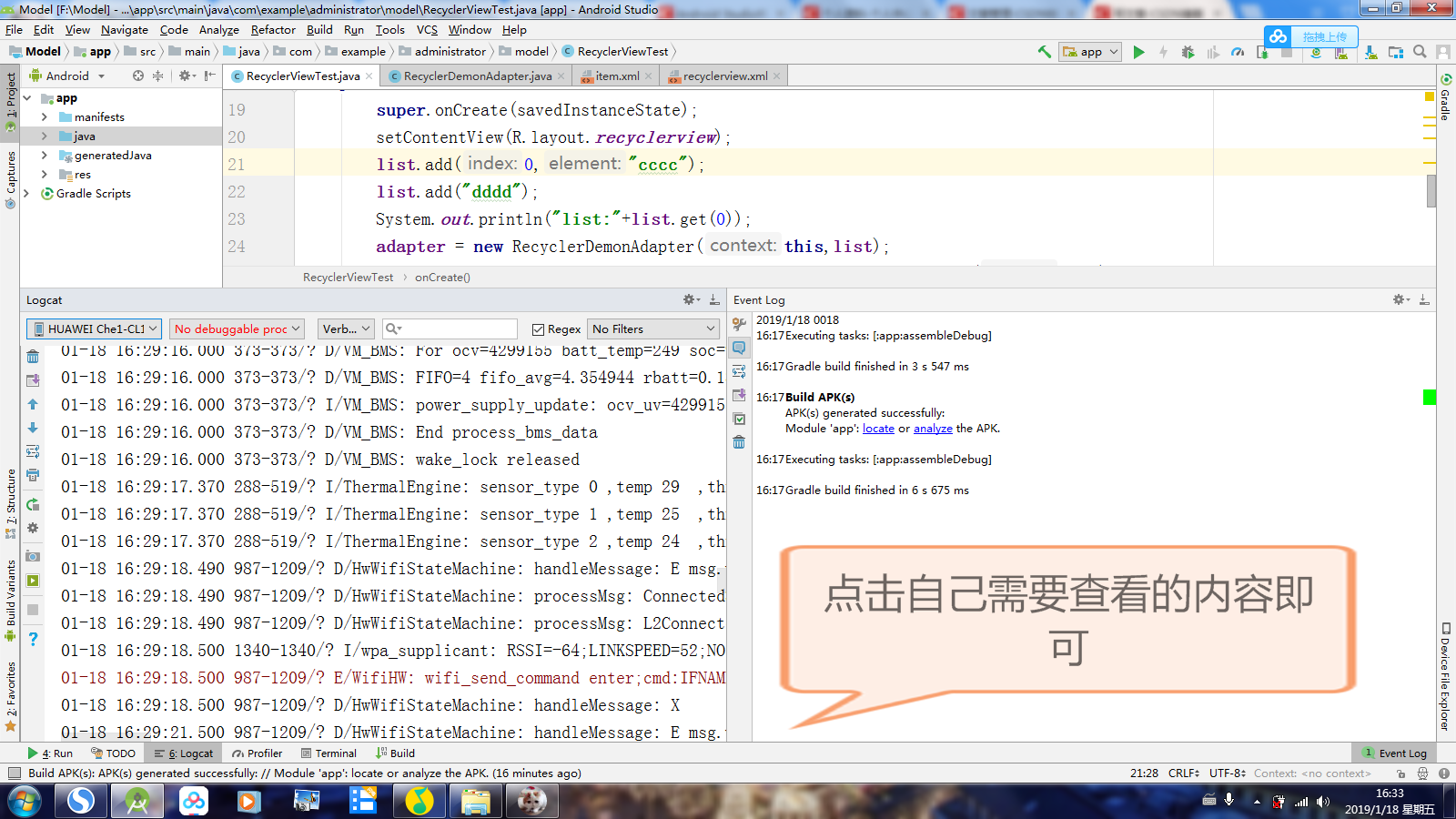Sync project with Gradle files
Viewport: 1456px width, 819px height.
tap(1316, 52)
